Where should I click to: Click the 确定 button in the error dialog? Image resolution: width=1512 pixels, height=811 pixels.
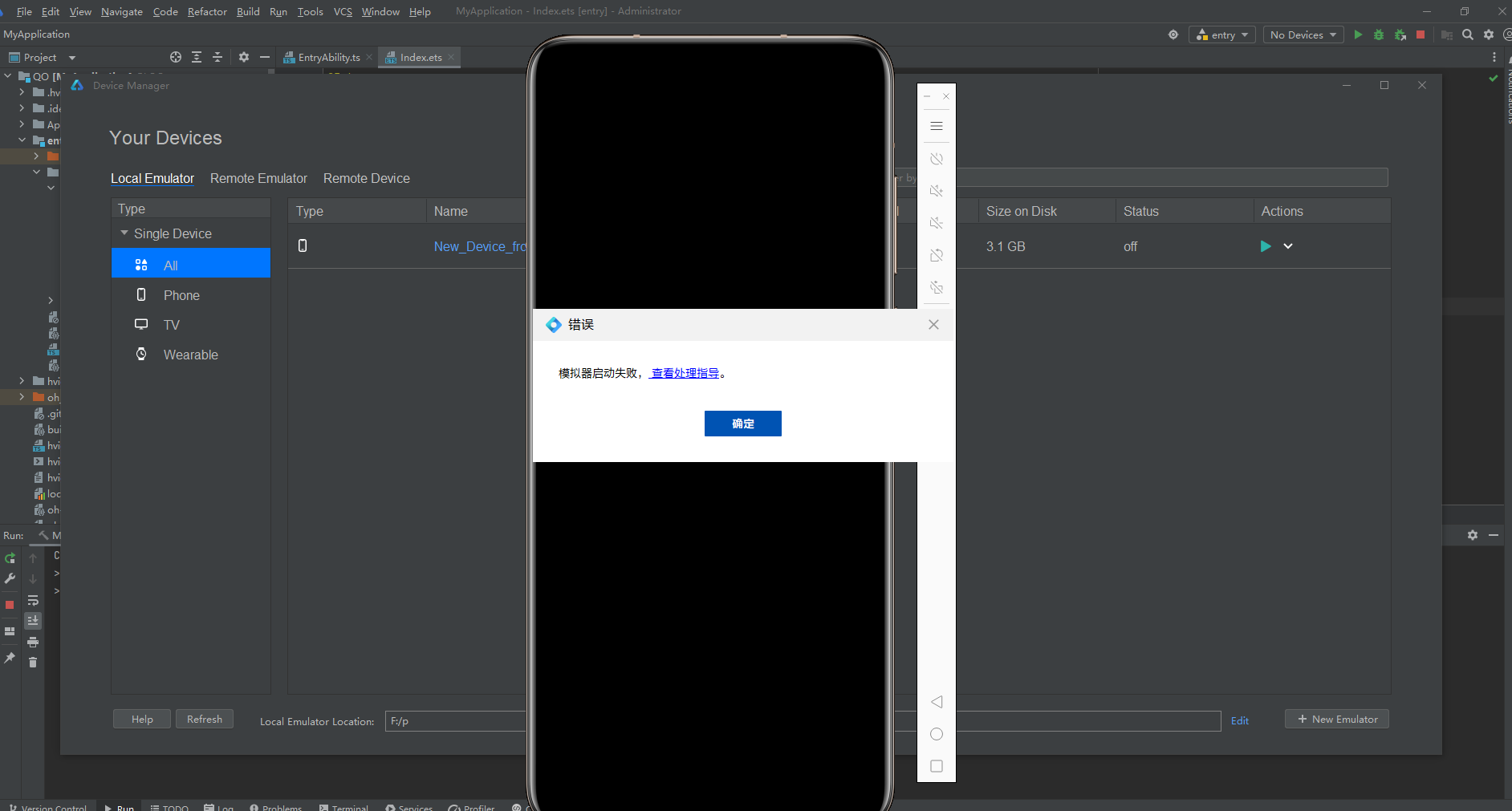click(742, 424)
